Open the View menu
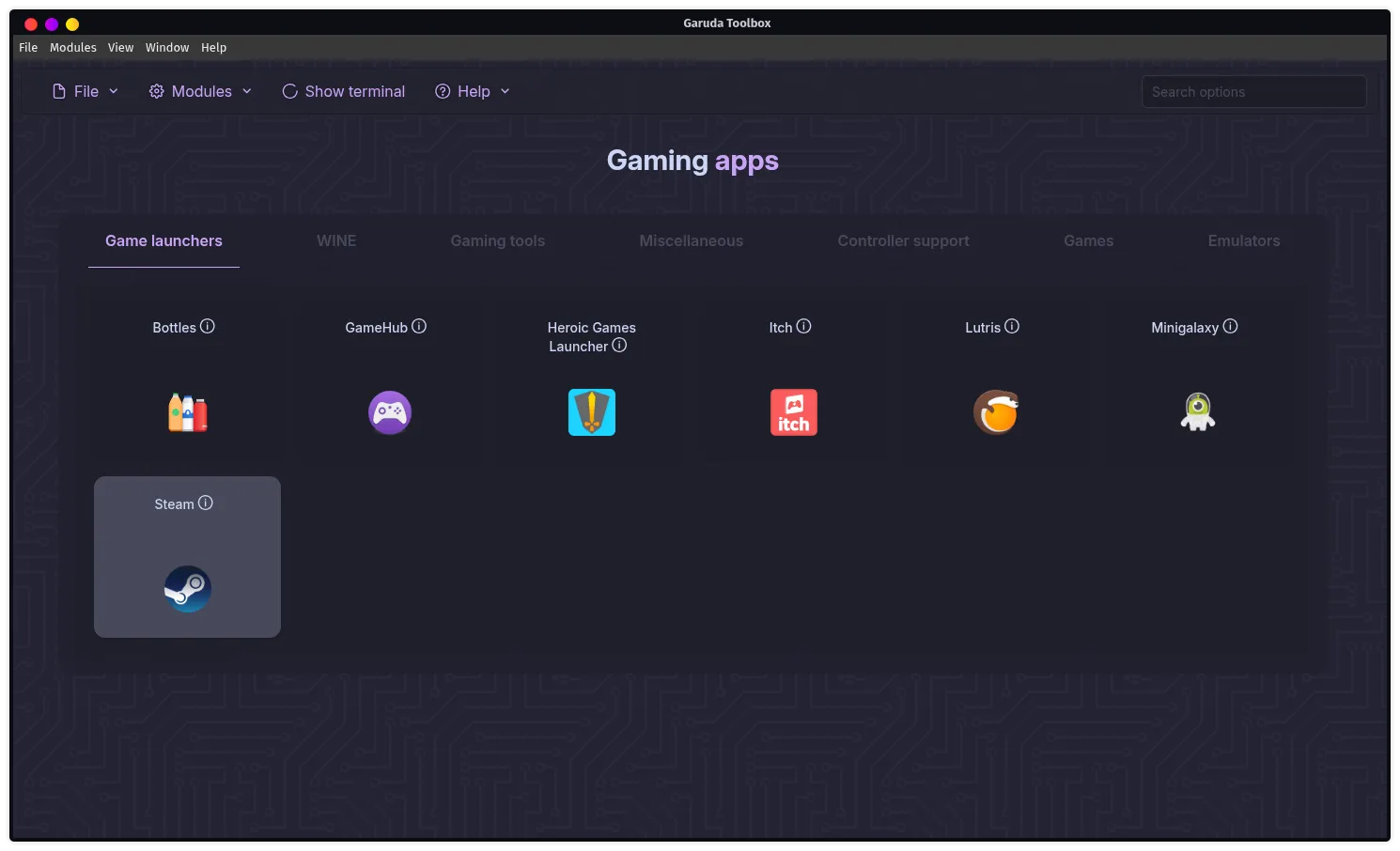 coord(120,47)
